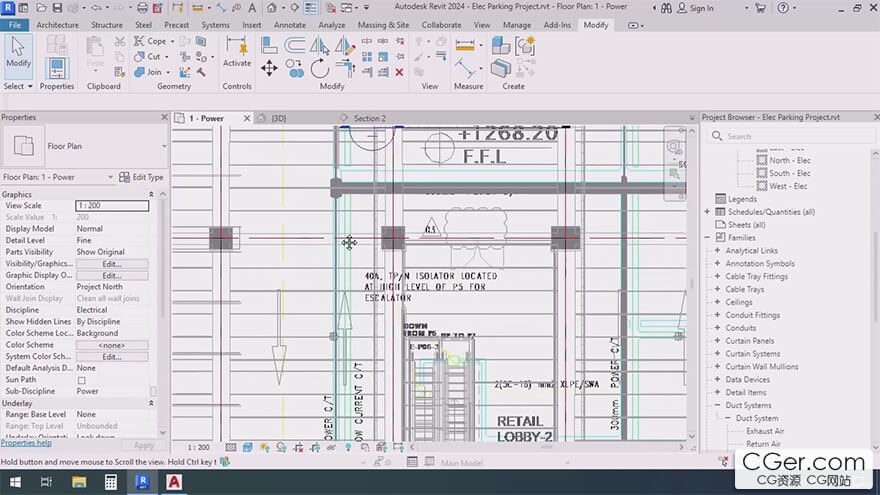The width and height of the screenshot is (880, 495).
Task: Click the Measure dimension tool icon
Action: pos(467,45)
